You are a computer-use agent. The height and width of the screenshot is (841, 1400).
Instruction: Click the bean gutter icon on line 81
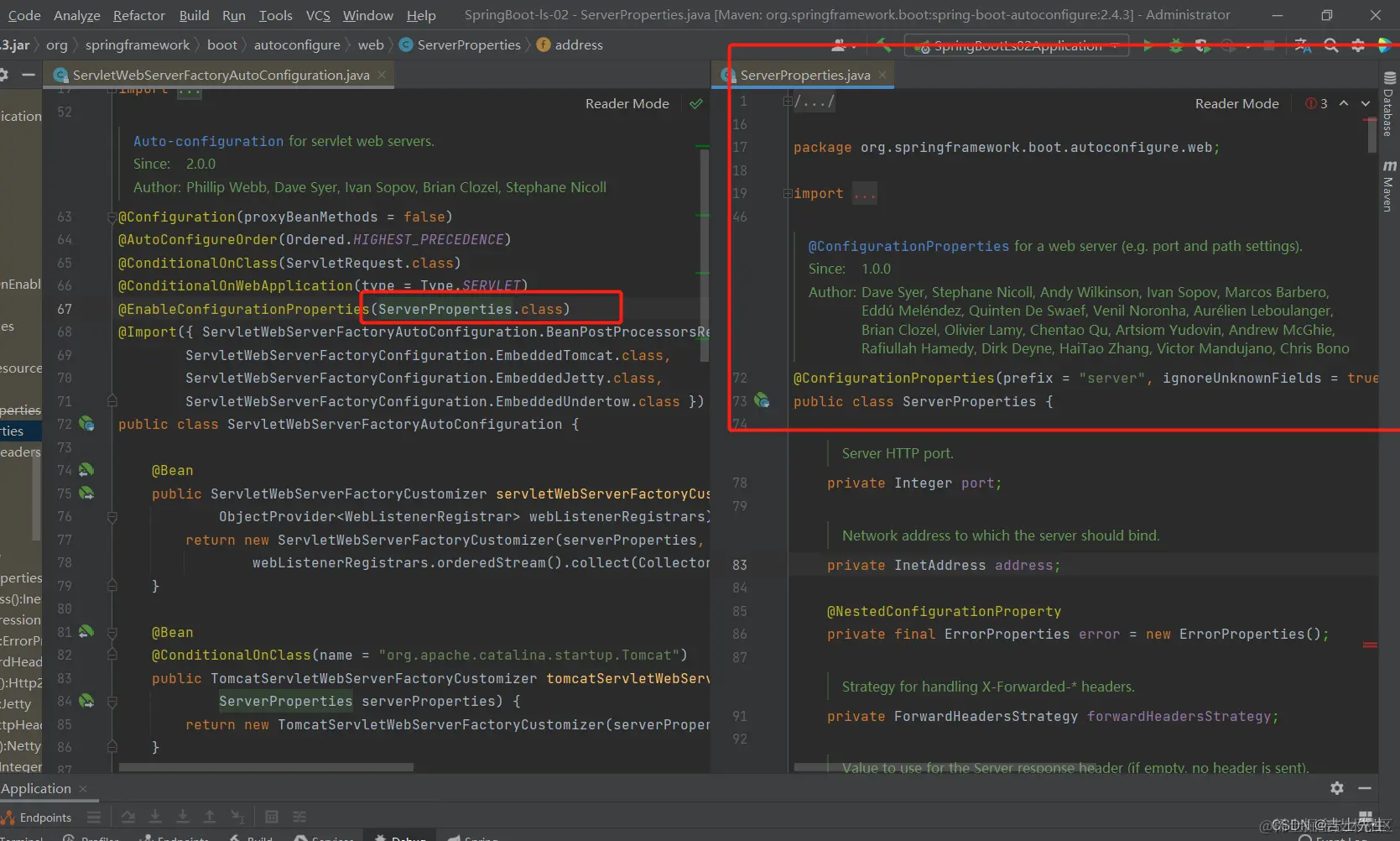[86, 632]
